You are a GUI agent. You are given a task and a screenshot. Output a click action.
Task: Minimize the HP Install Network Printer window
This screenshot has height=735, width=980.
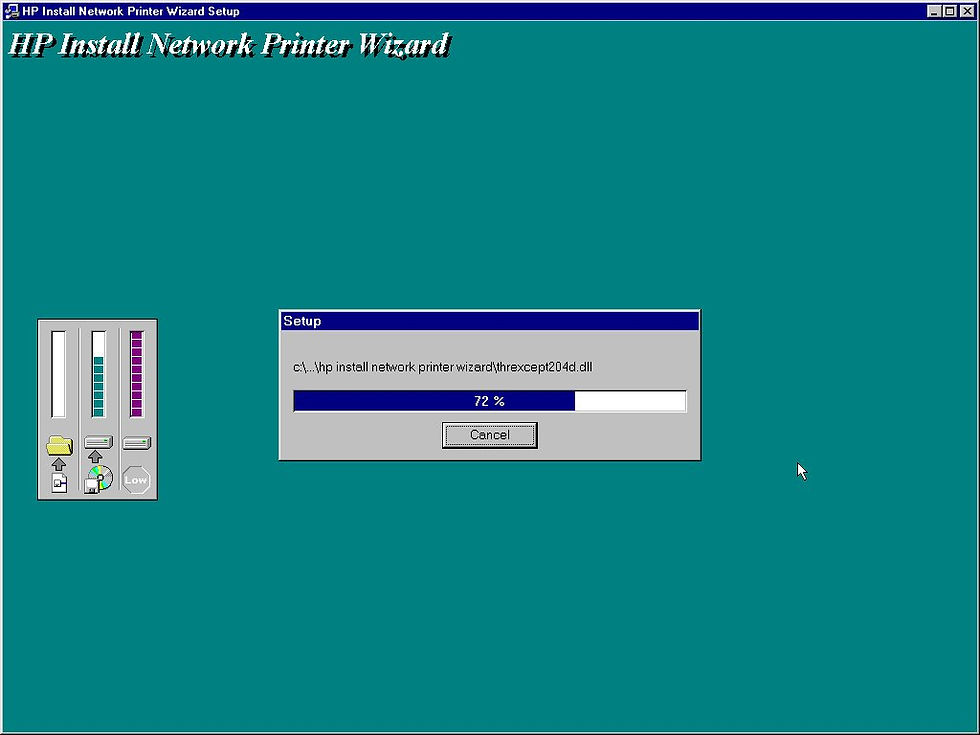pos(934,11)
